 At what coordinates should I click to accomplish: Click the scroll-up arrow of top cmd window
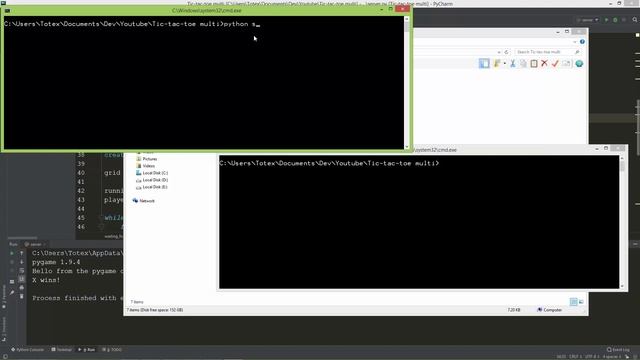(x=407, y=19)
